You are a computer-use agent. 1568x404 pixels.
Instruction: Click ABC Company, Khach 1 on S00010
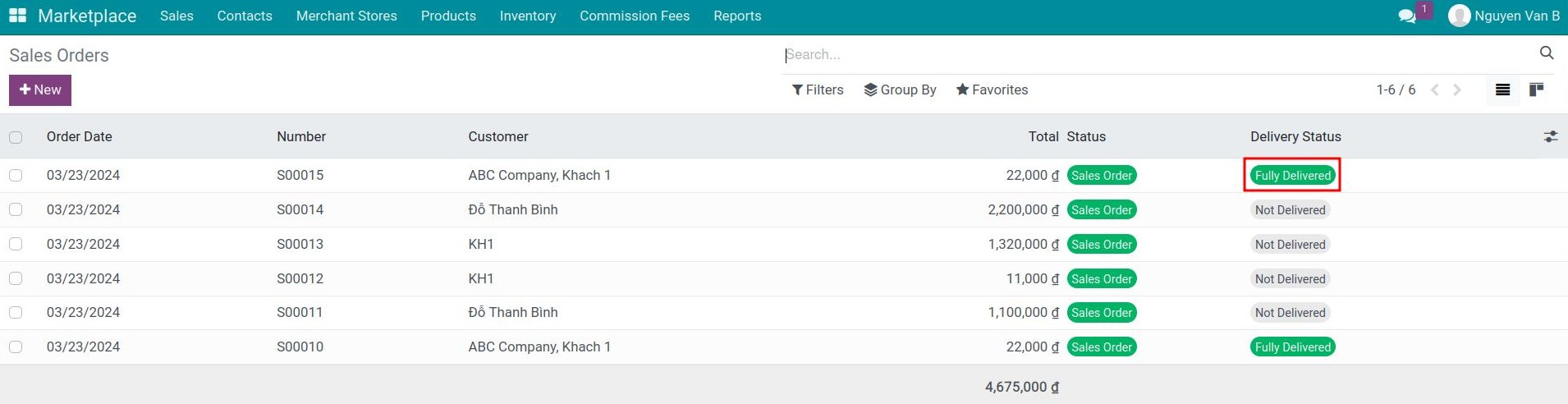click(539, 347)
